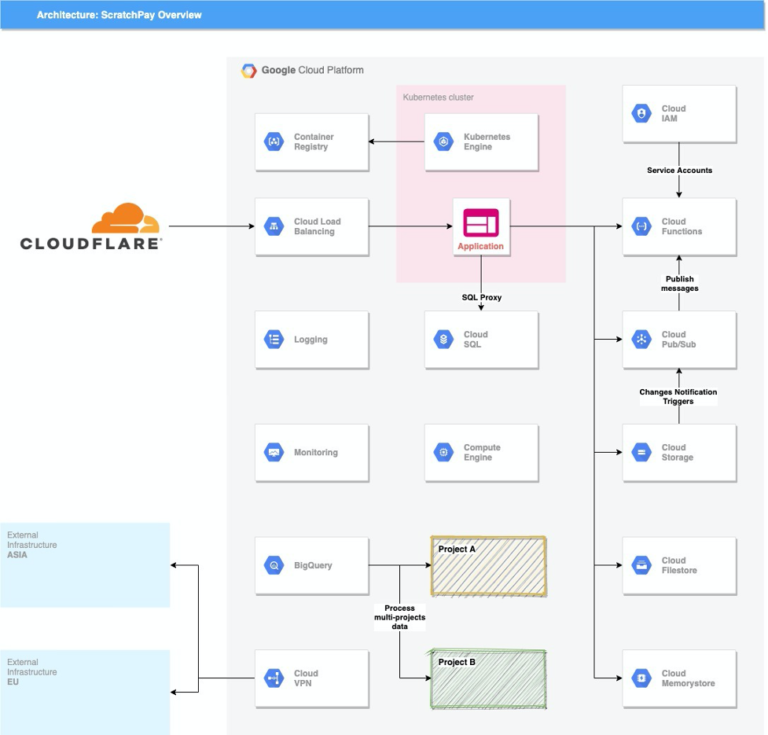Click the Cloud IAM icon
Screen dimensions: 768x735
(x=641, y=114)
